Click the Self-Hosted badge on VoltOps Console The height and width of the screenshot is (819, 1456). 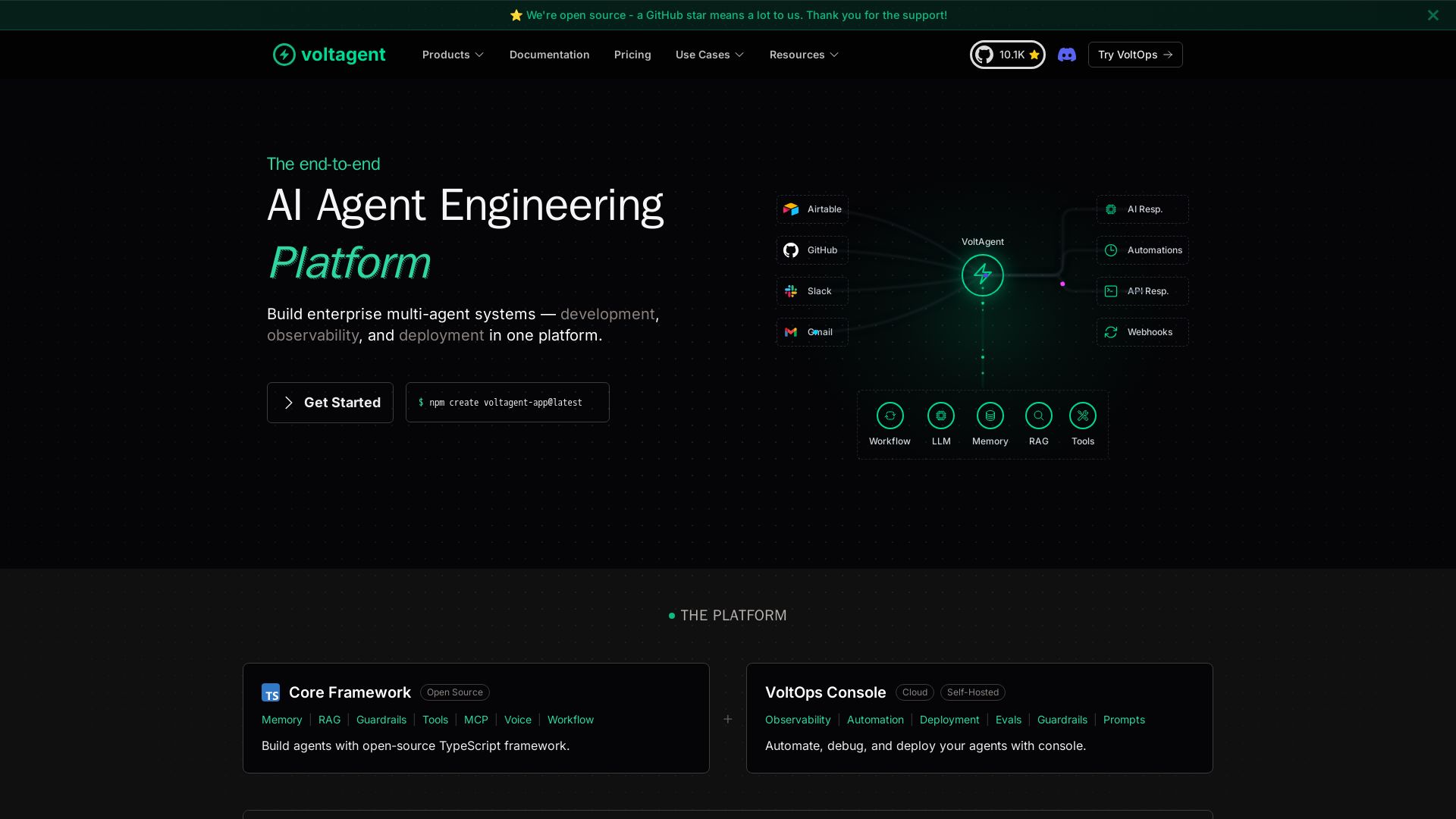[x=973, y=692]
